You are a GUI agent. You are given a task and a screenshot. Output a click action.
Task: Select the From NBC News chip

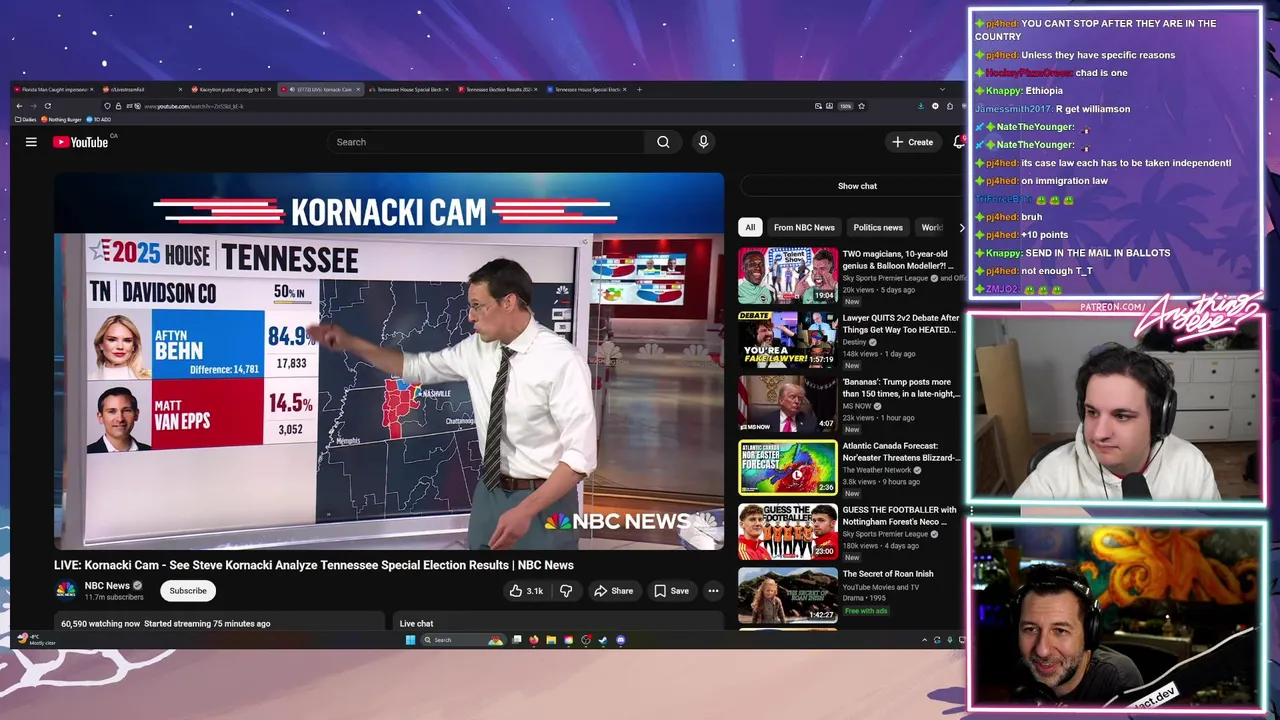point(804,227)
